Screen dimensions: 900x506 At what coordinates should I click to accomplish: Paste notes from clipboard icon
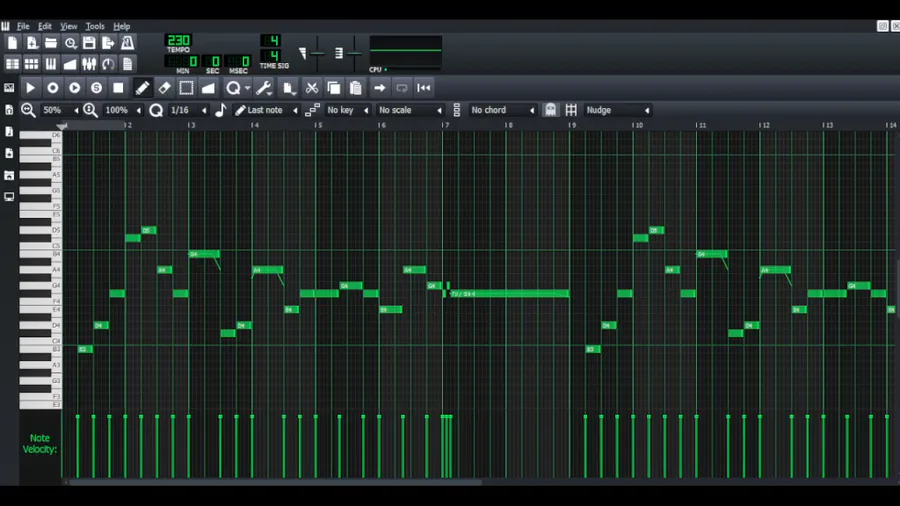355,88
